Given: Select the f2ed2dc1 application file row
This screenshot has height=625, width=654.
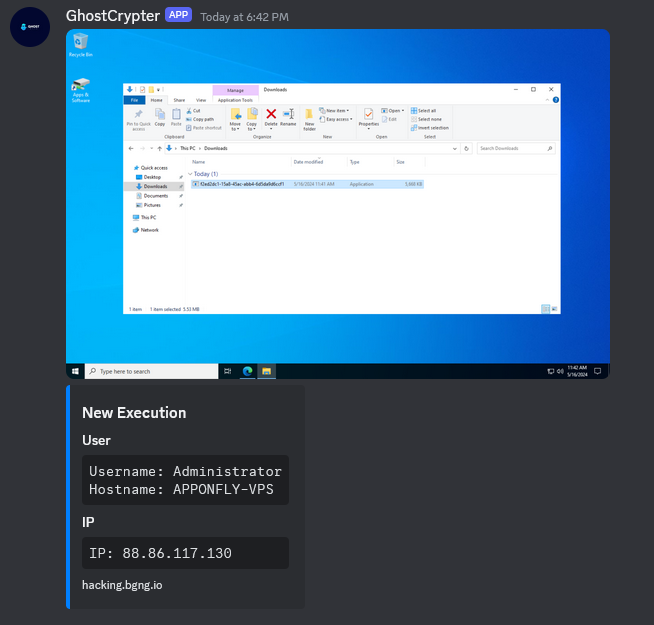Looking at the screenshot, I should (x=307, y=184).
